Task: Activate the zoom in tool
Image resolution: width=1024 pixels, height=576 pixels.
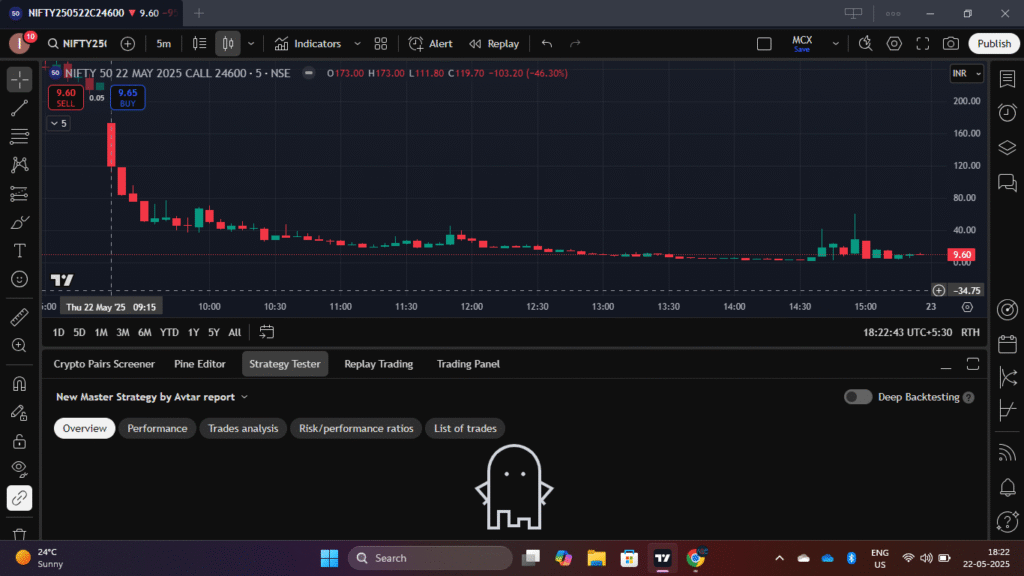Action: pos(20,345)
